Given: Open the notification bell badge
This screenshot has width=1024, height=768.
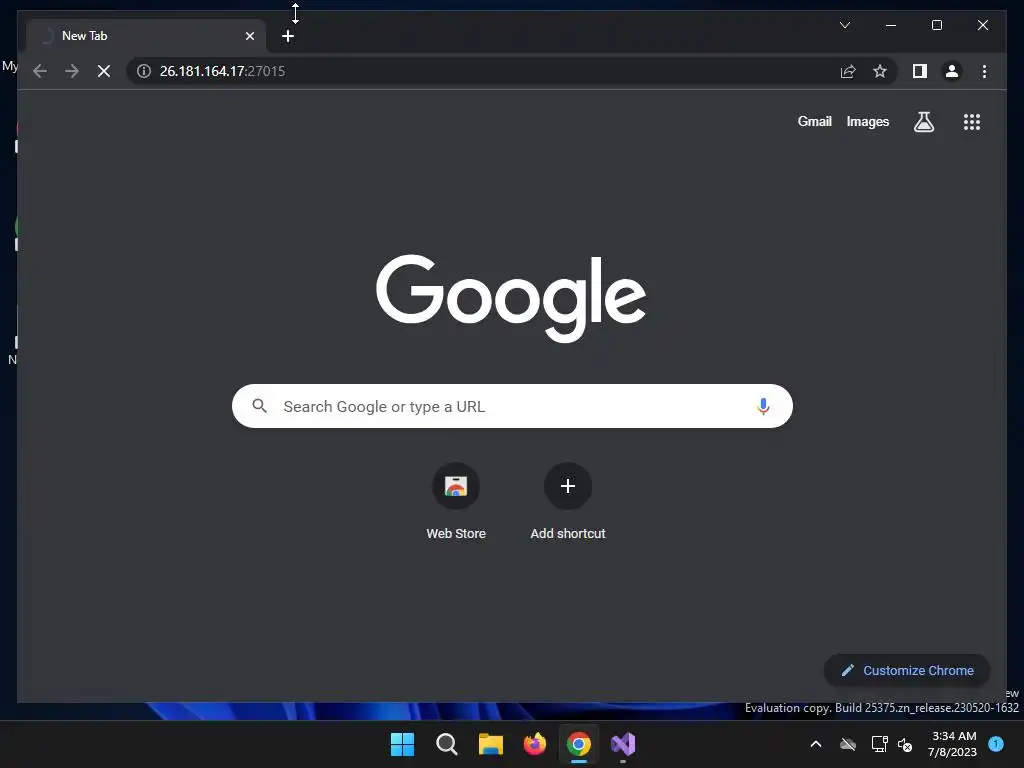Looking at the screenshot, I should (995, 743).
